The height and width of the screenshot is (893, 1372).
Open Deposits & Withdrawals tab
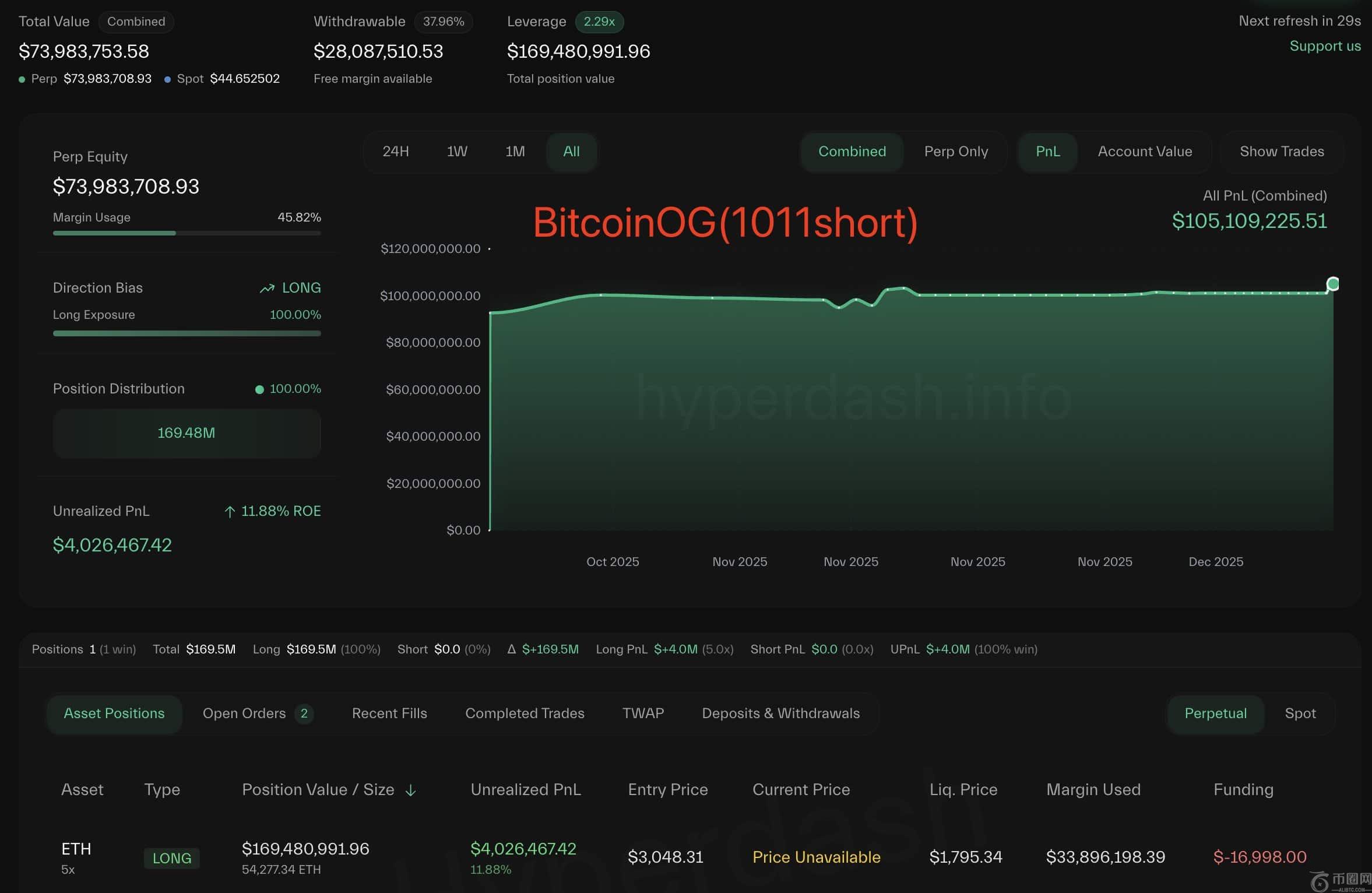point(780,713)
